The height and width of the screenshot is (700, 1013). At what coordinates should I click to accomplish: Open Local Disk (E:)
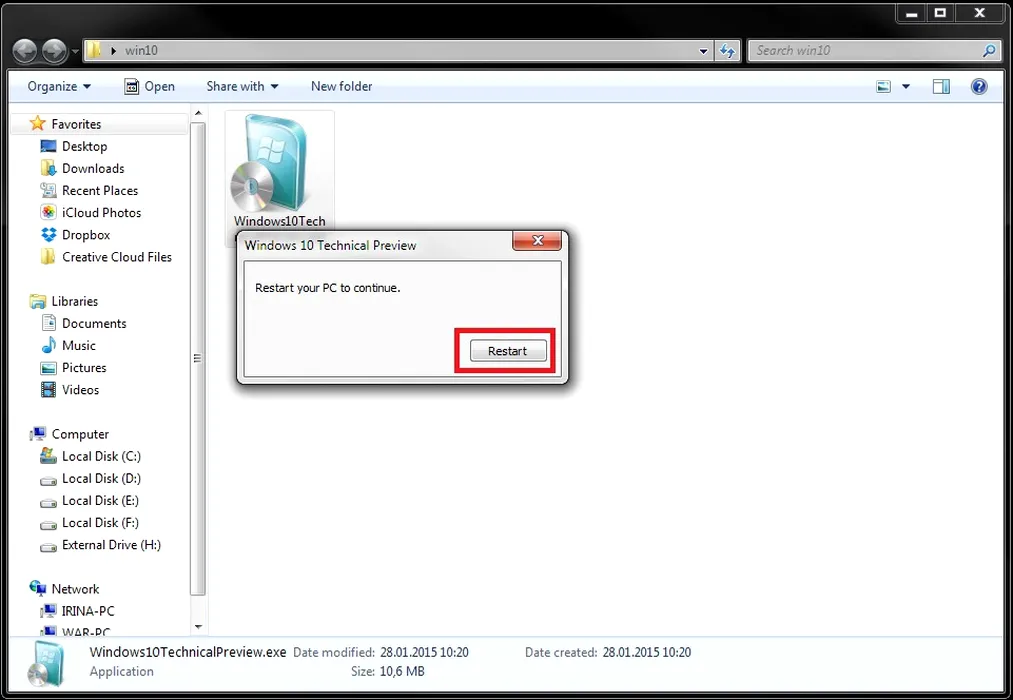(x=100, y=500)
